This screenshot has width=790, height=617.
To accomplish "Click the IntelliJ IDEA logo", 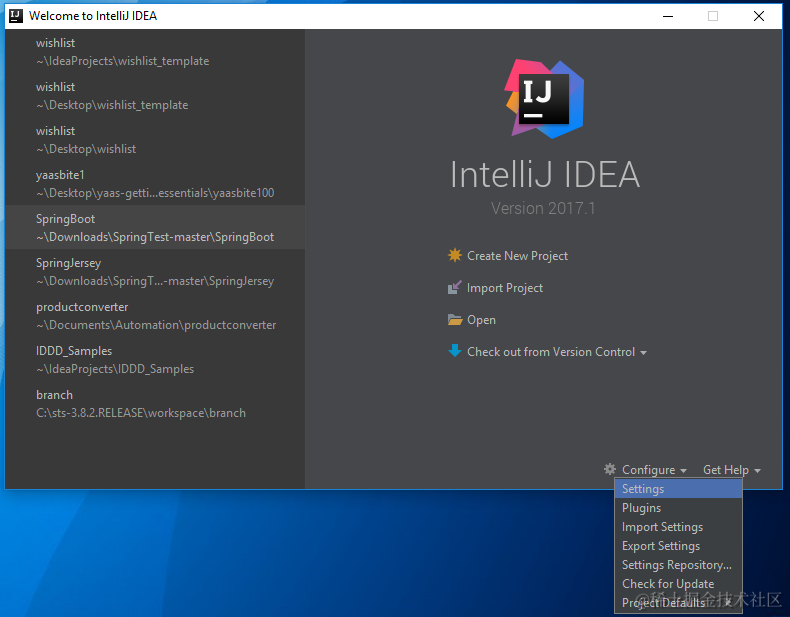I will click(x=544, y=99).
